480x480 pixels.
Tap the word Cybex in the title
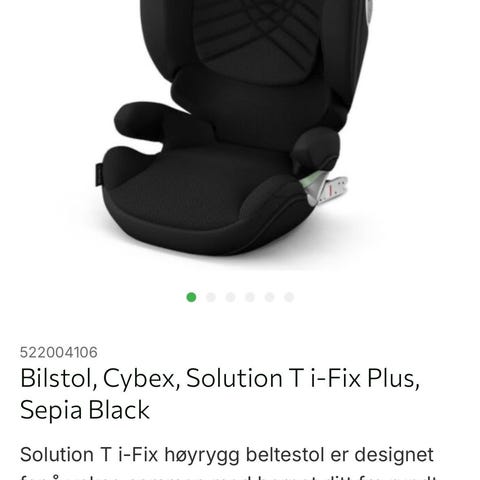pyautogui.click(x=141, y=379)
